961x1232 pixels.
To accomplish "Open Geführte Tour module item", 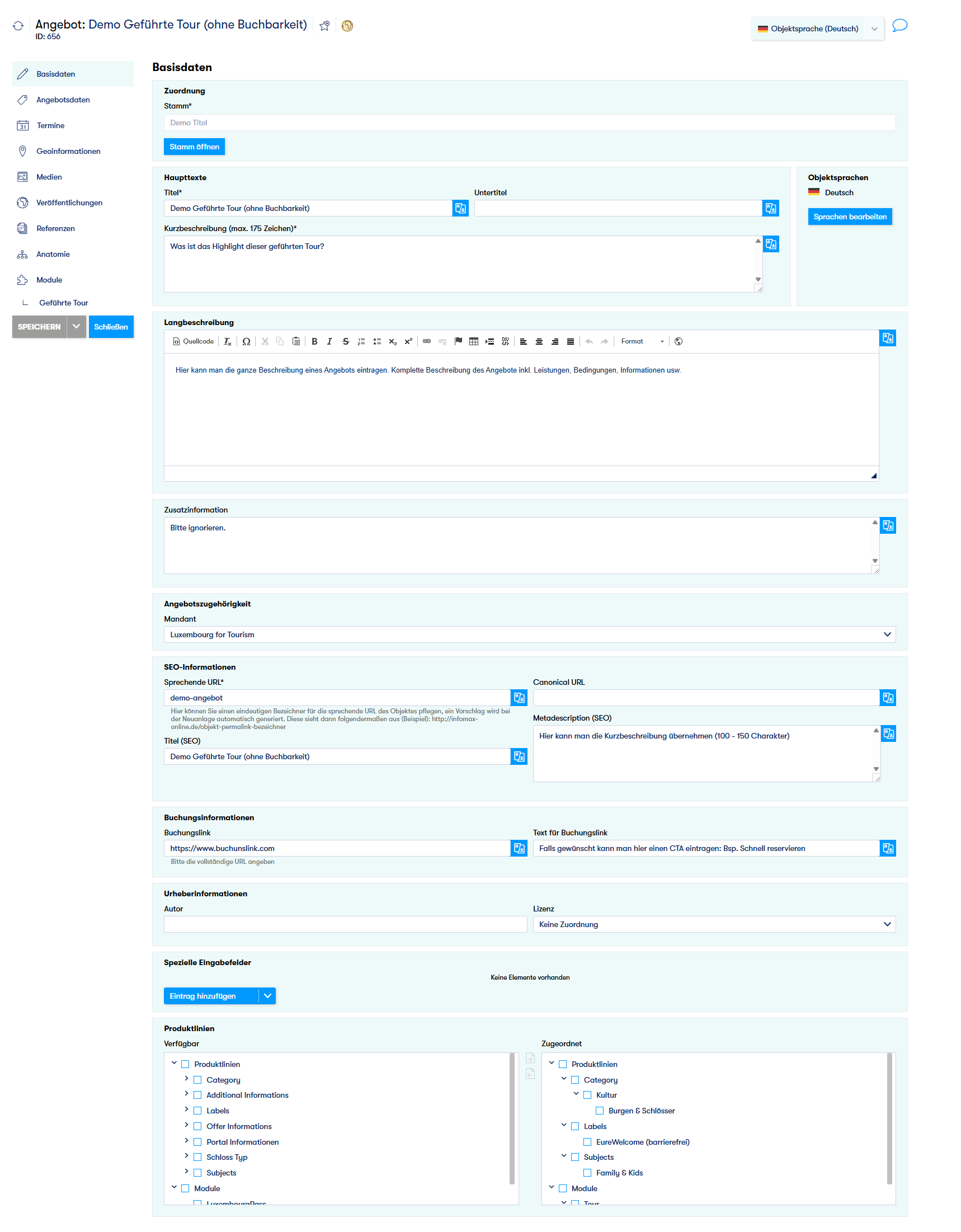I will [x=64, y=303].
